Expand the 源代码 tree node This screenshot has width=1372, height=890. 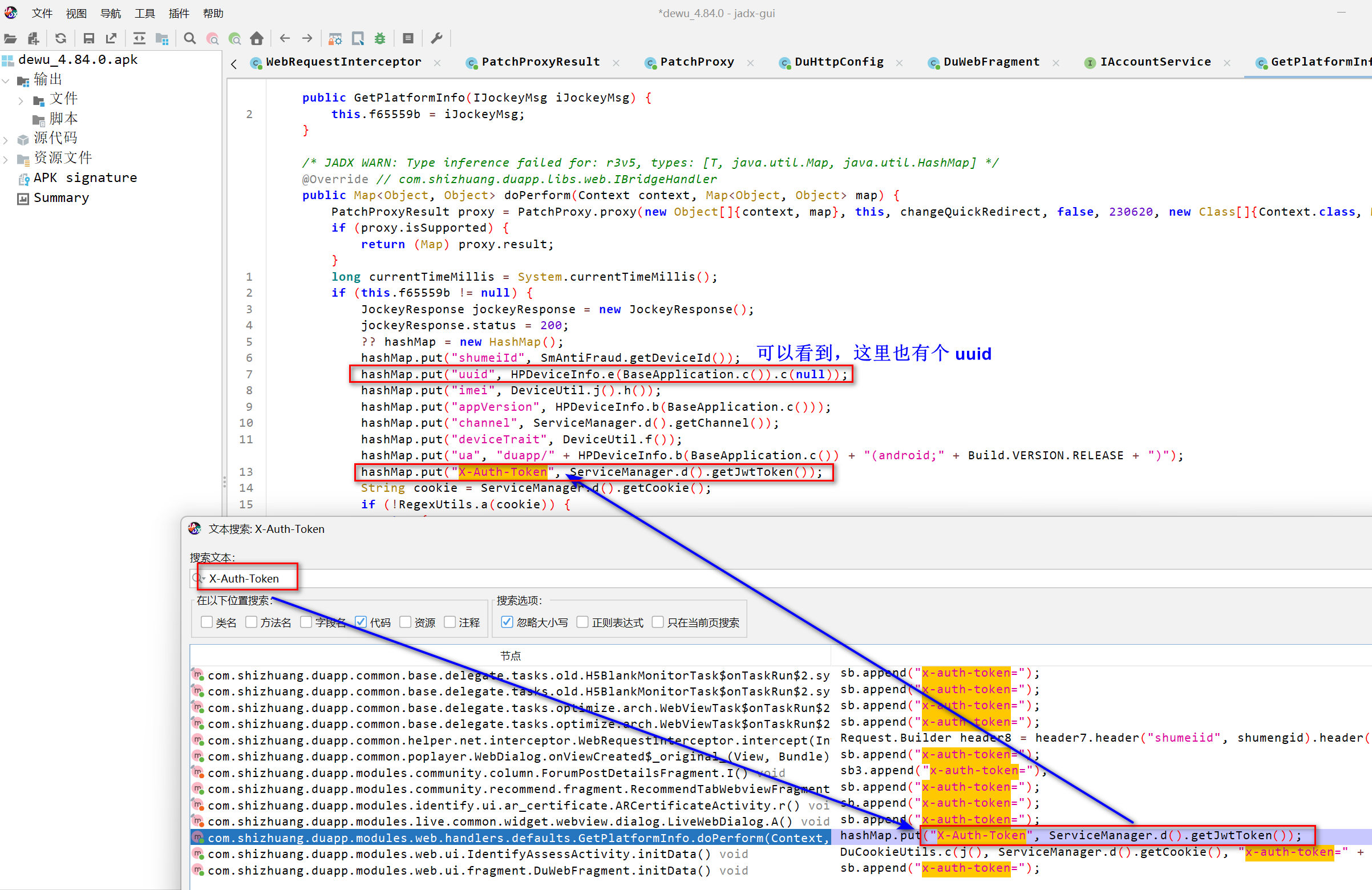[x=6, y=140]
